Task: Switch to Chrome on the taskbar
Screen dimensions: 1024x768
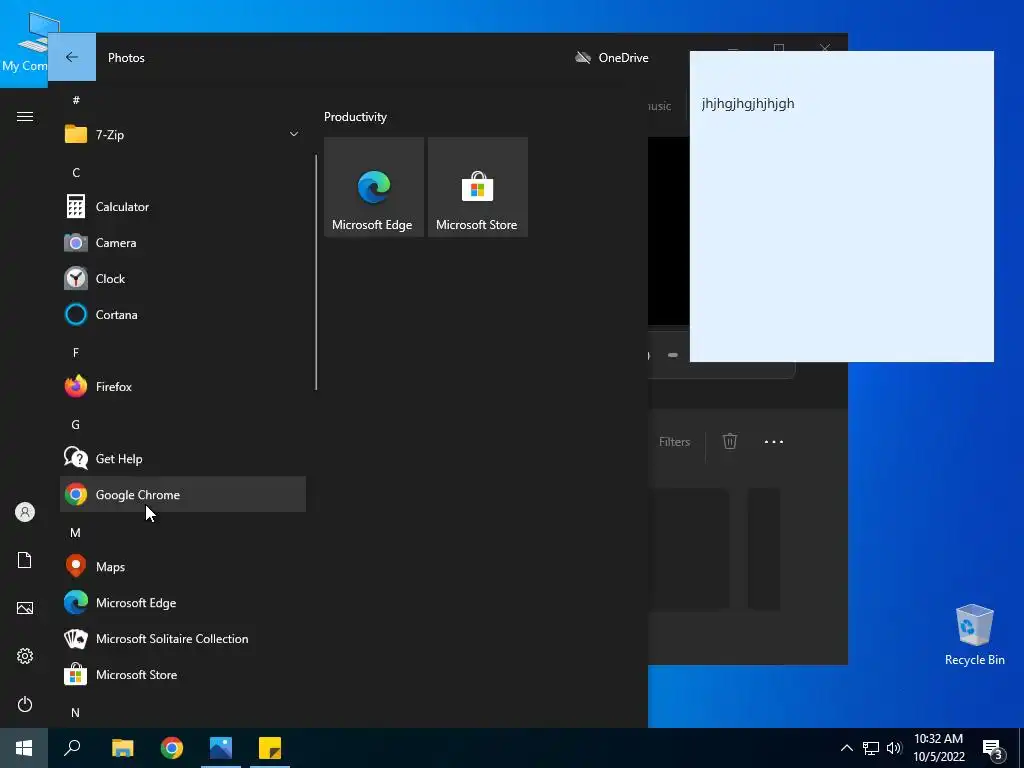Action: pos(172,748)
